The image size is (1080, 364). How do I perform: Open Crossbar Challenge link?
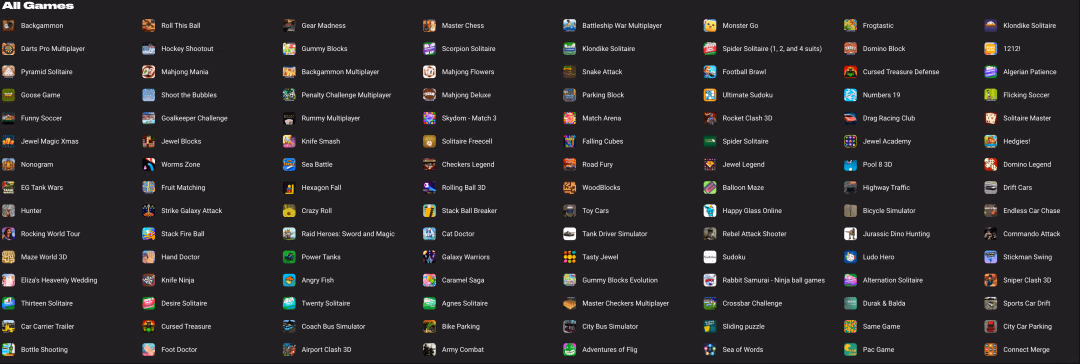(752, 303)
